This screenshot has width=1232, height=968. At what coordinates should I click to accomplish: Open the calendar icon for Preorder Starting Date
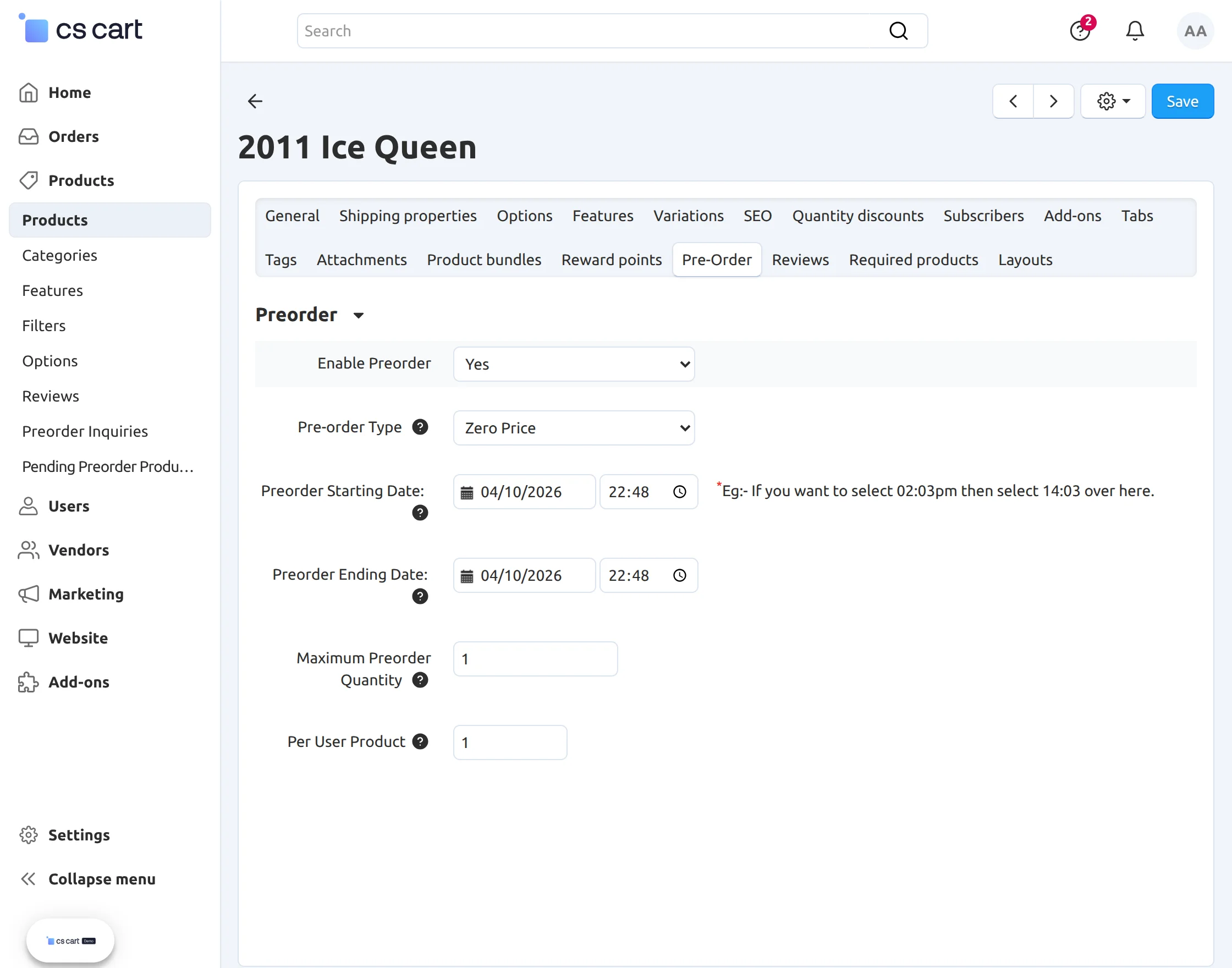(x=466, y=492)
